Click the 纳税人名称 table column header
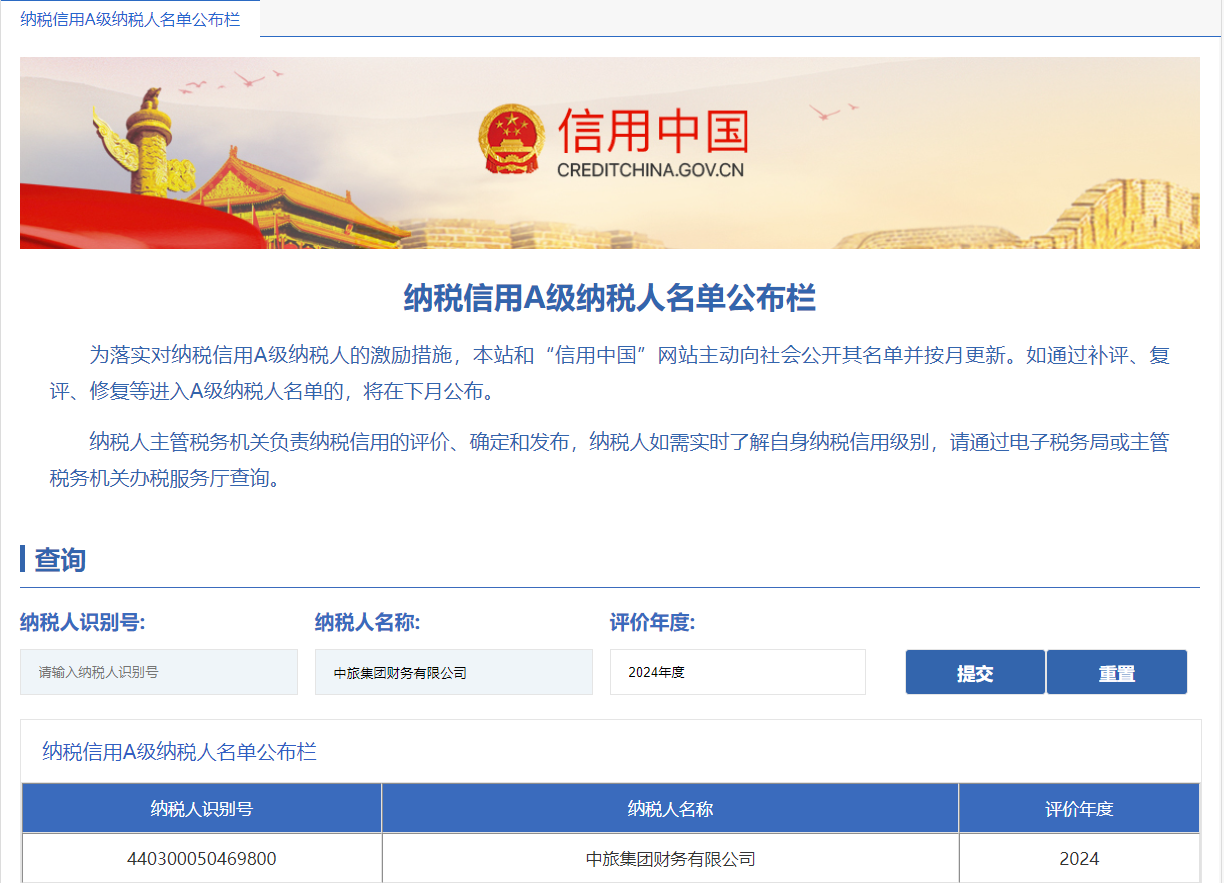The image size is (1224, 883). pos(670,808)
